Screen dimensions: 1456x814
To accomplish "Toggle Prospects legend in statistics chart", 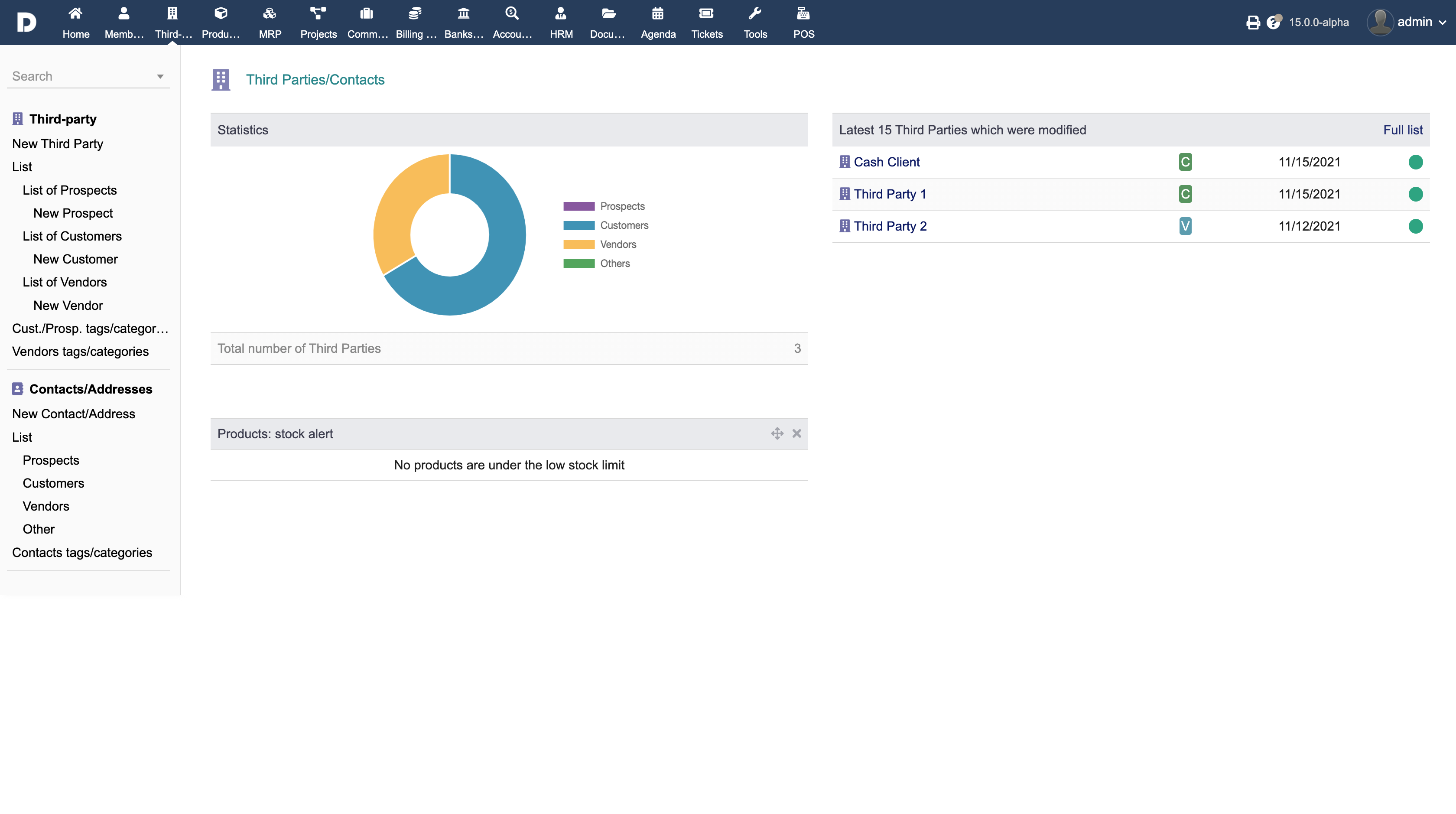I will tap(622, 206).
